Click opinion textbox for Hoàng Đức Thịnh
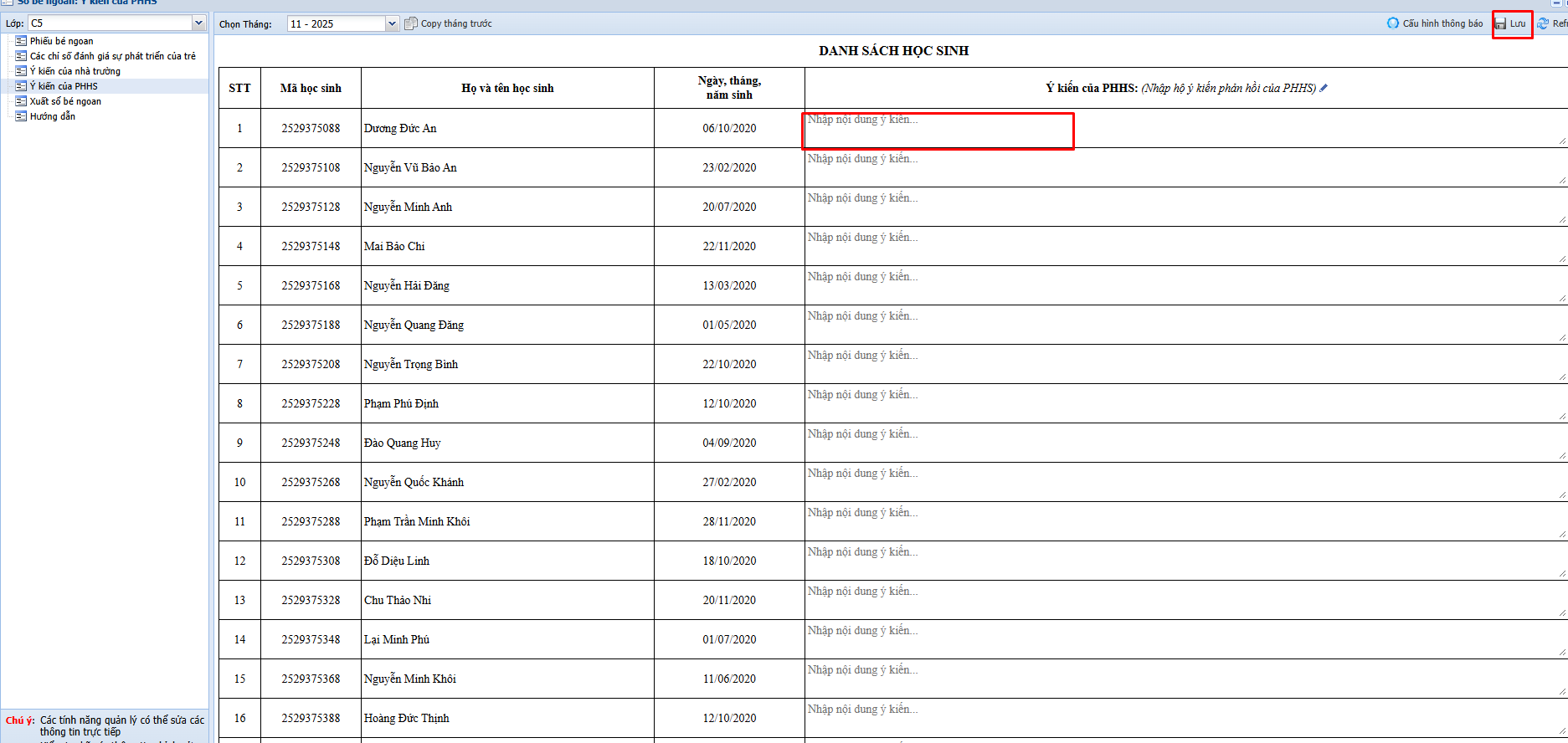The width and height of the screenshot is (1568, 743). (x=1186, y=719)
